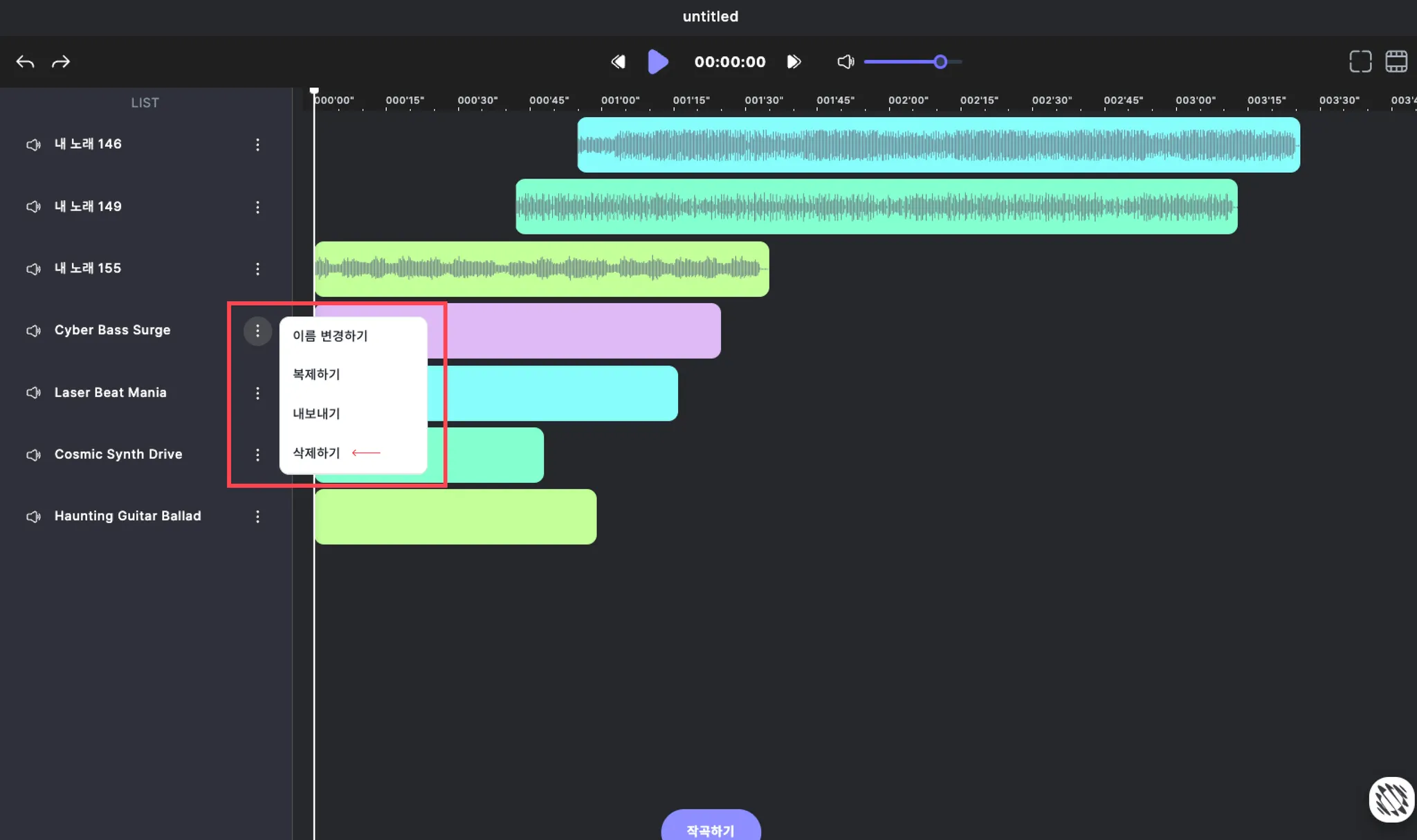Skip forward with the forward icon
Screen dimensions: 1417x840
click(794, 62)
